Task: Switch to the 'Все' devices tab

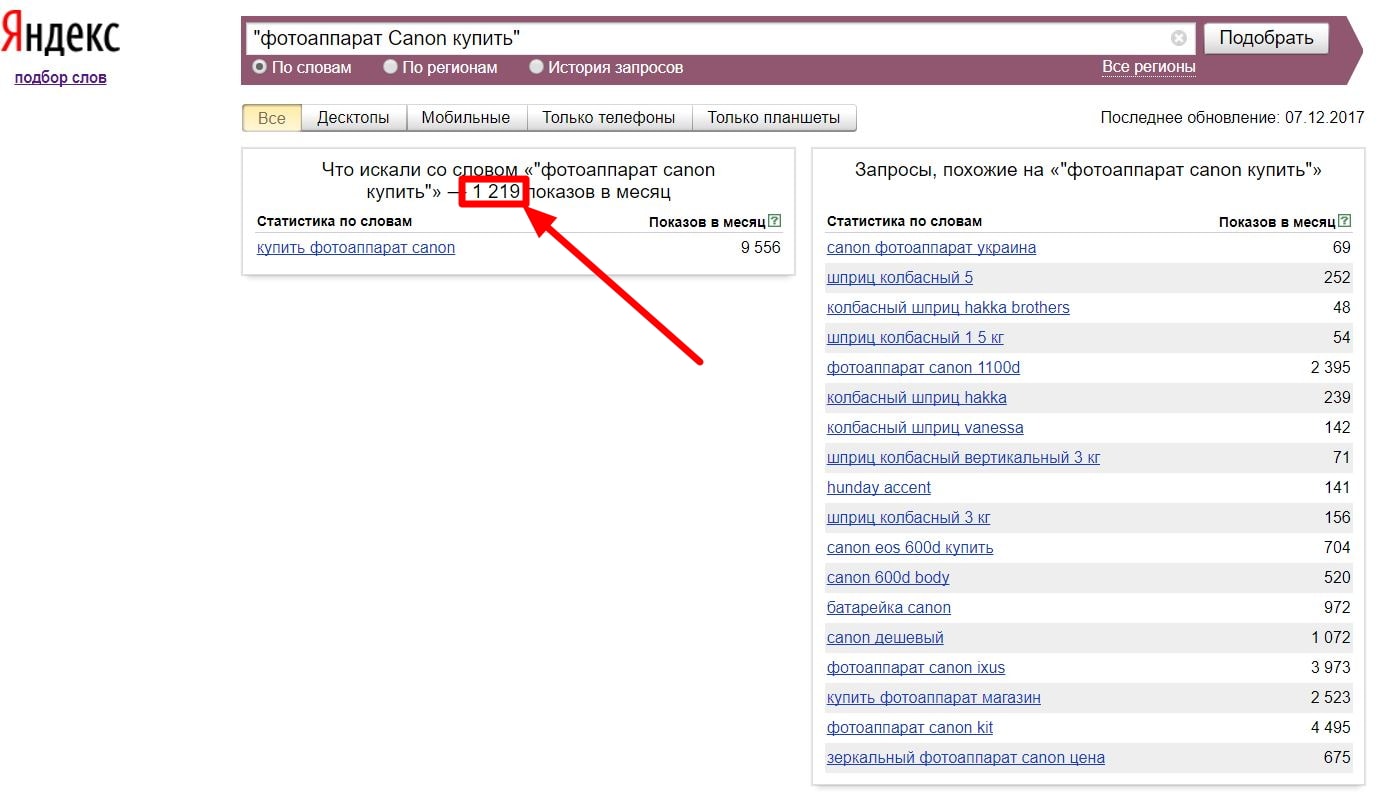Action: point(272,118)
